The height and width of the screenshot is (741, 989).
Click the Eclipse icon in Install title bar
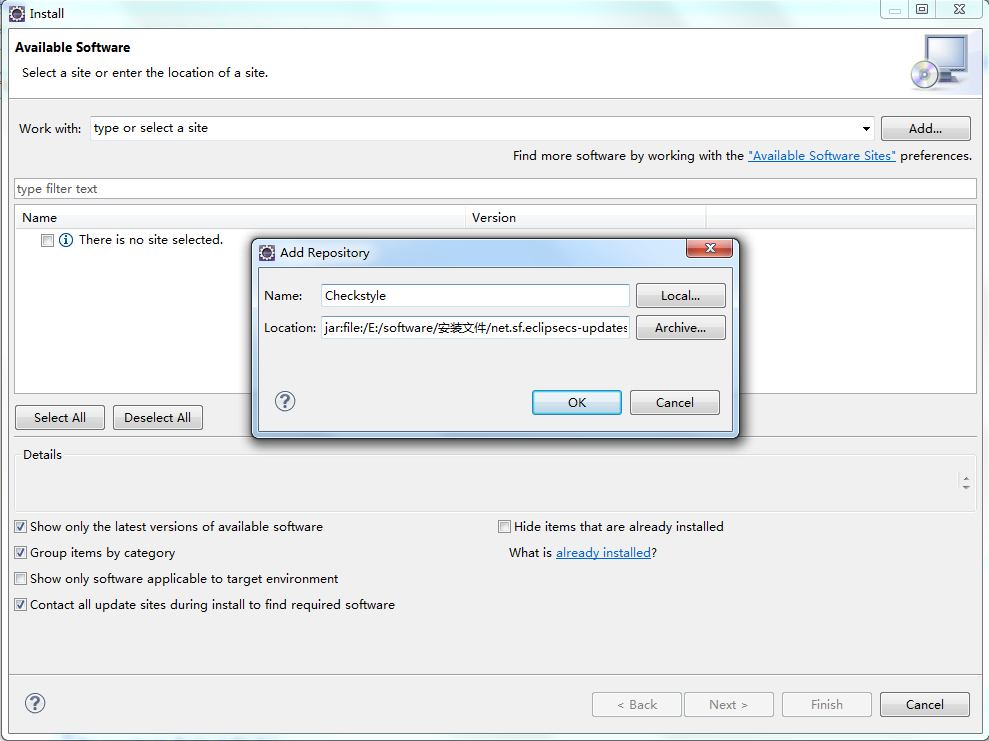coord(17,13)
